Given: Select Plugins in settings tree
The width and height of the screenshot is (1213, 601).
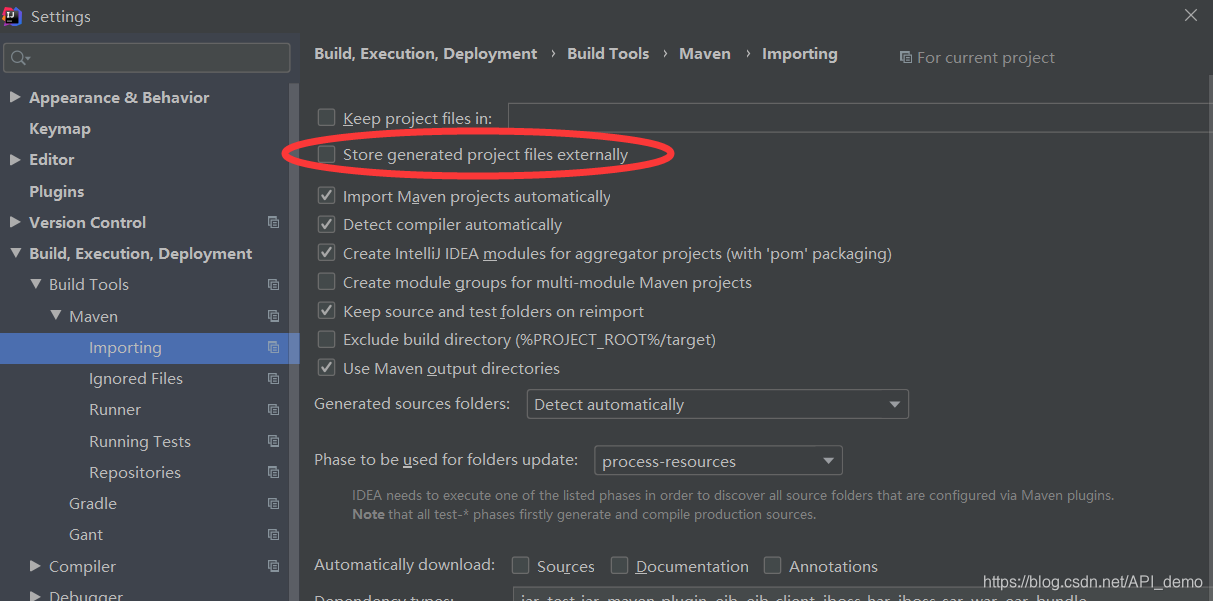Looking at the screenshot, I should point(57,191).
